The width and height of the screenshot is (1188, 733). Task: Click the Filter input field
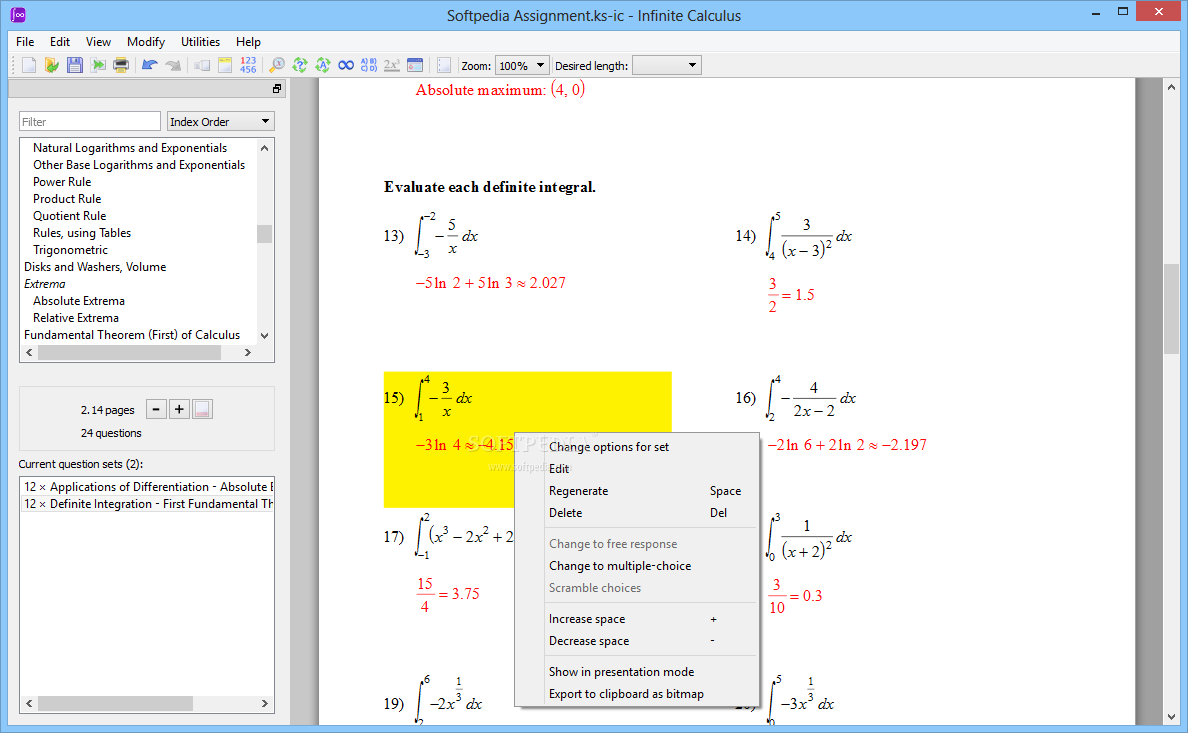coord(89,121)
